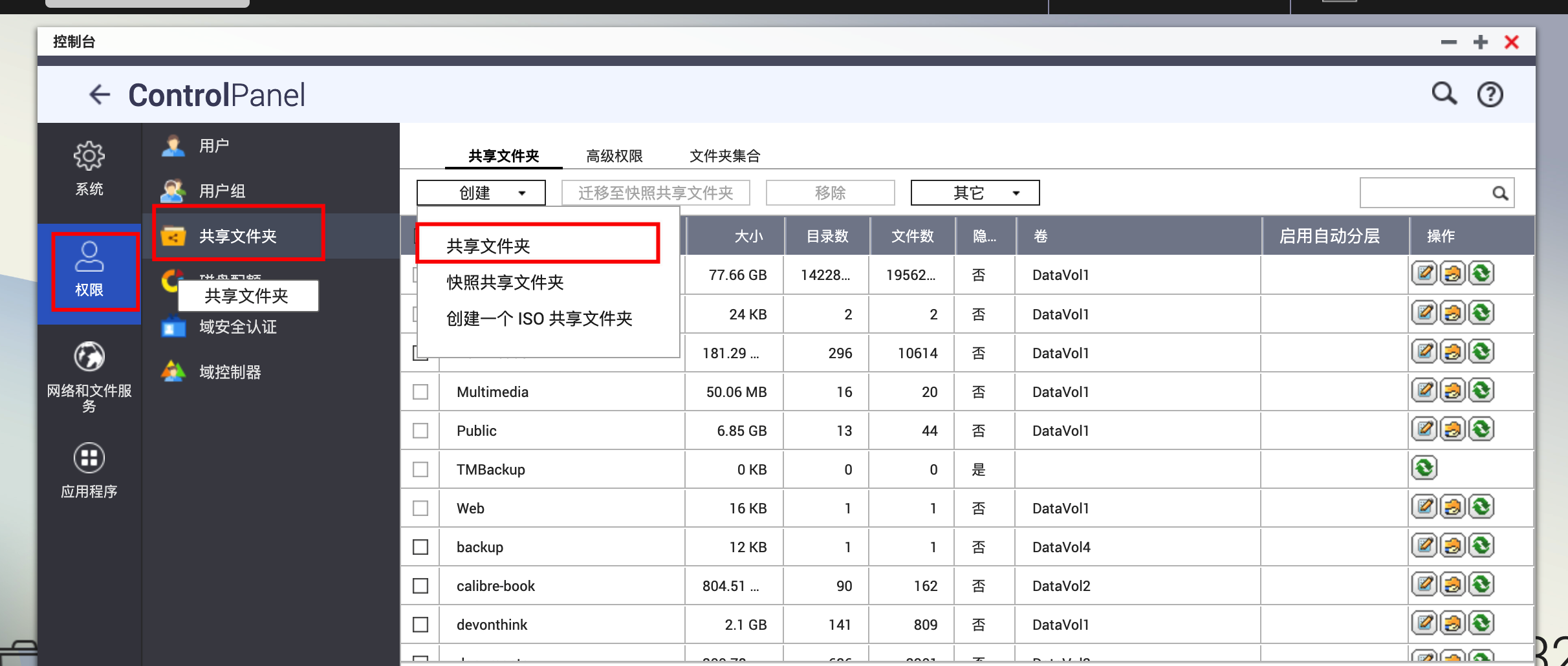Image resolution: width=1568 pixels, height=666 pixels.
Task: Refresh the Public folder row
Action: (1481, 429)
